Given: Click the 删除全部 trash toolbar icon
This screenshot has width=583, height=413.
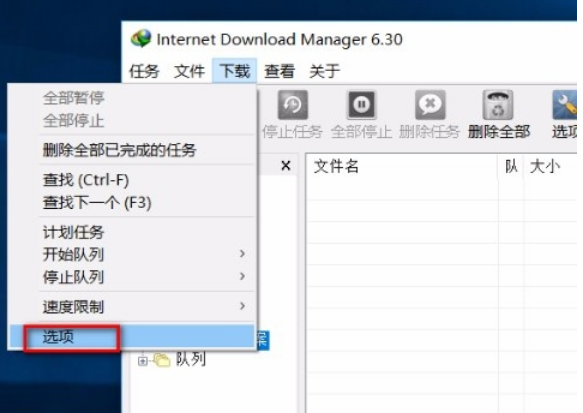Looking at the screenshot, I should [x=498, y=105].
